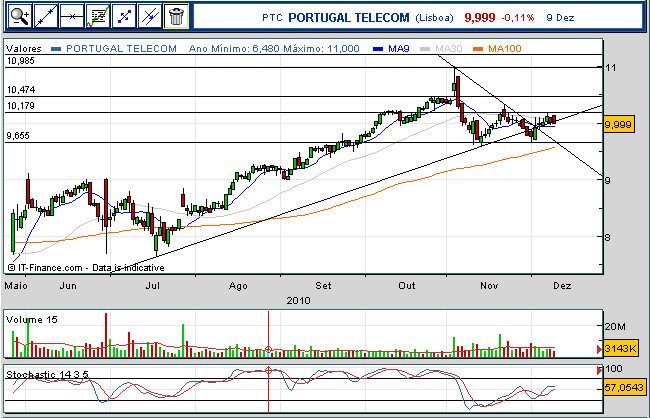This screenshot has width=650, height=418.
Task: Click the Valores panel label
Action: 24,49
